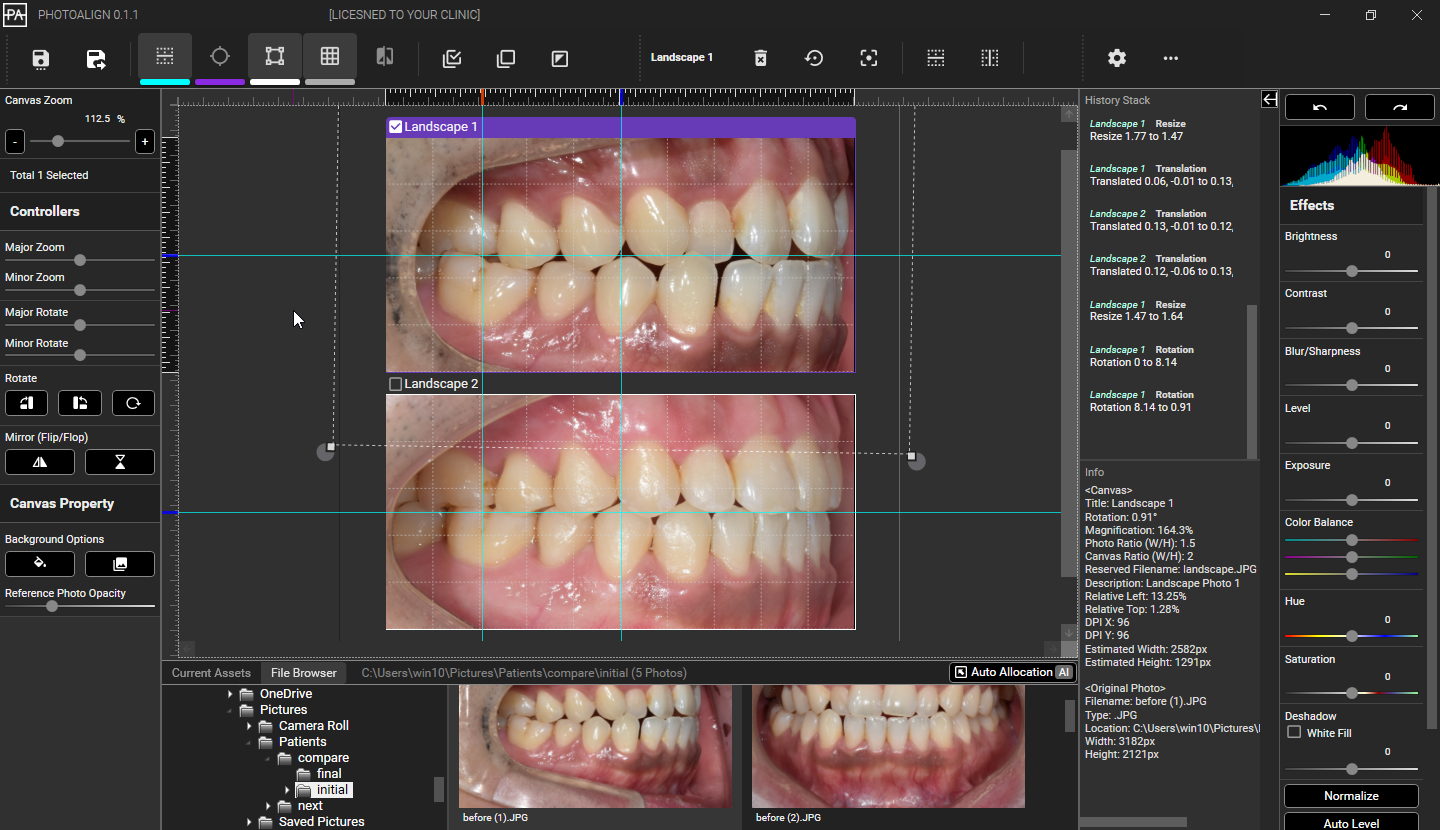
Task: Click the undo arrow above histogram
Action: [1320, 107]
